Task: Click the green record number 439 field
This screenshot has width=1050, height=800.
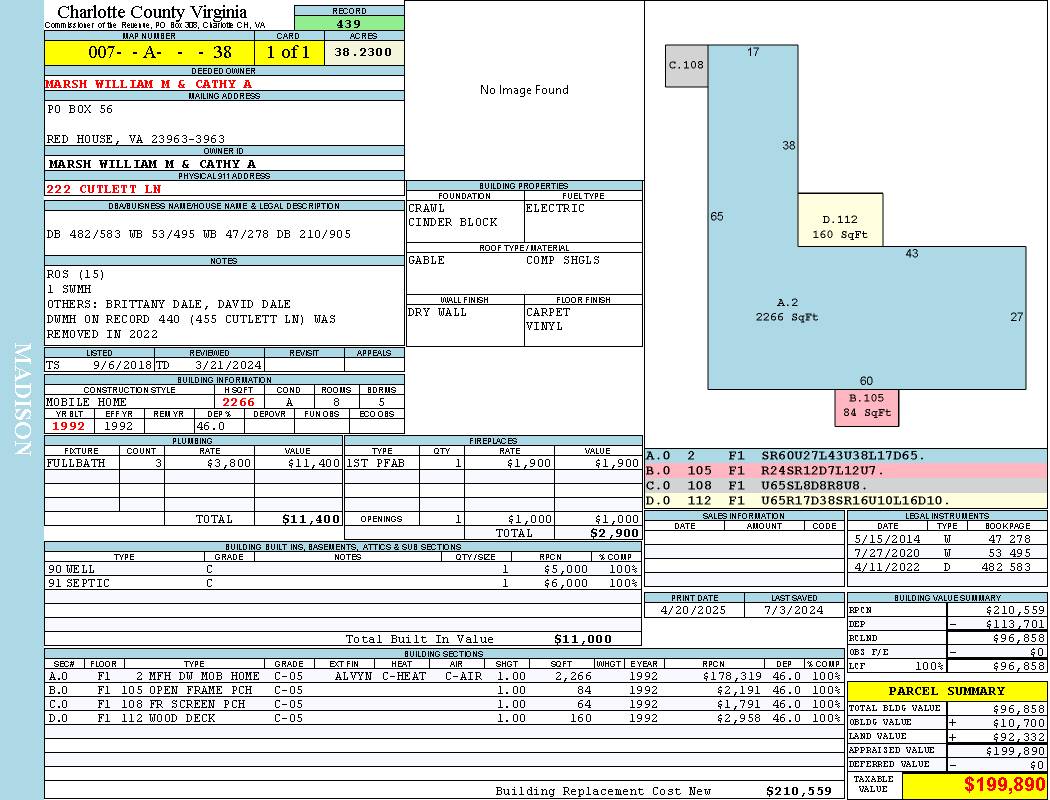Action: pyautogui.click(x=349, y=24)
